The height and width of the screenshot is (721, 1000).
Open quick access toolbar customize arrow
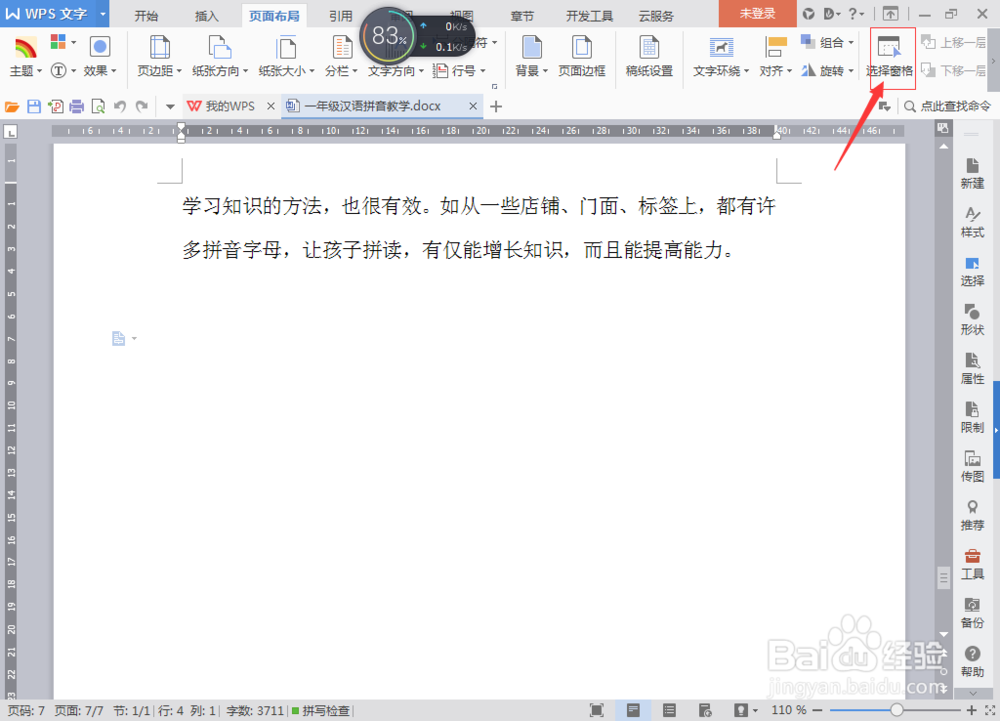click(170, 106)
